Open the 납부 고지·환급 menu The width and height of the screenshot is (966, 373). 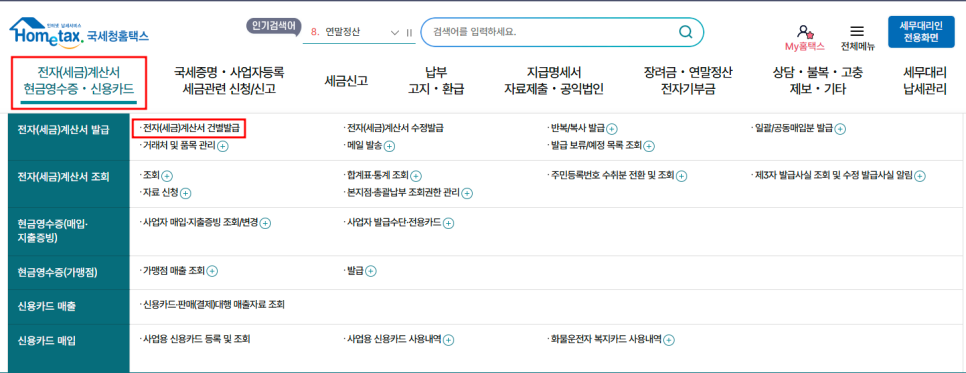(436, 81)
